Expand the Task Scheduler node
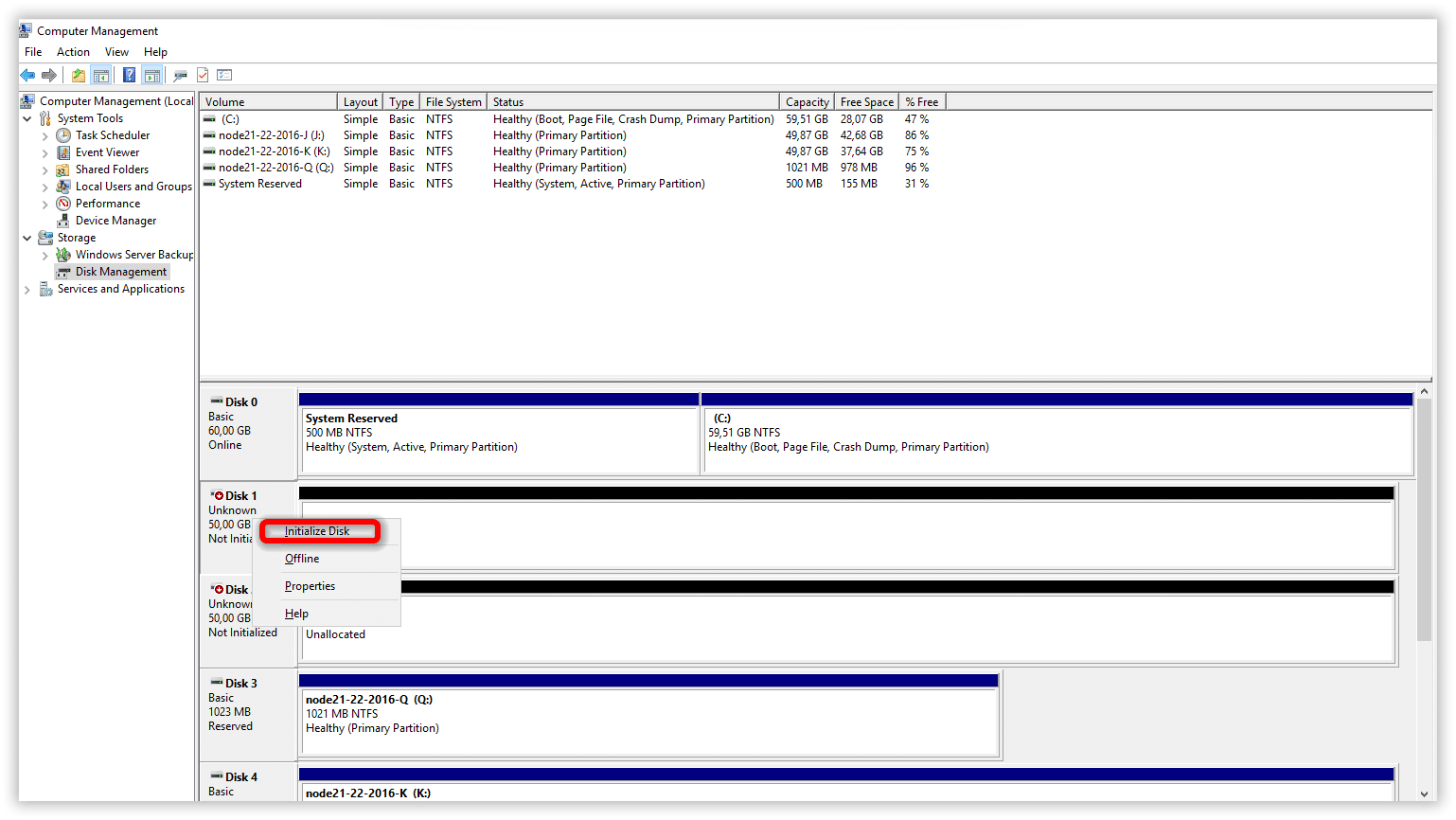 pos(44,136)
